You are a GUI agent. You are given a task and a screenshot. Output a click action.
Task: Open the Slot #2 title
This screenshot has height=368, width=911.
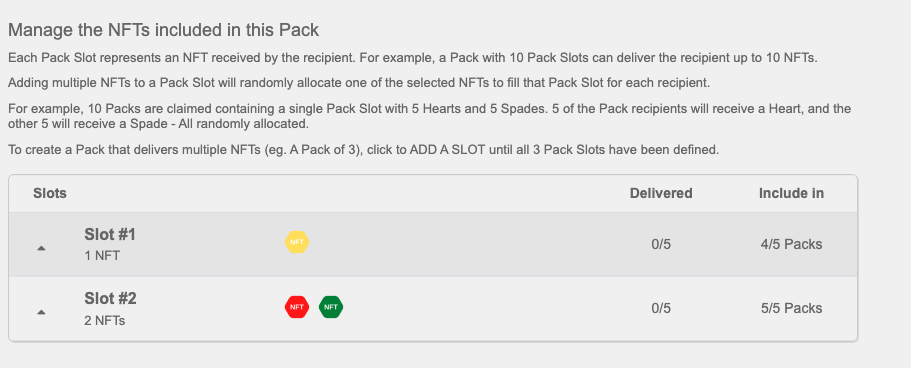coord(110,299)
